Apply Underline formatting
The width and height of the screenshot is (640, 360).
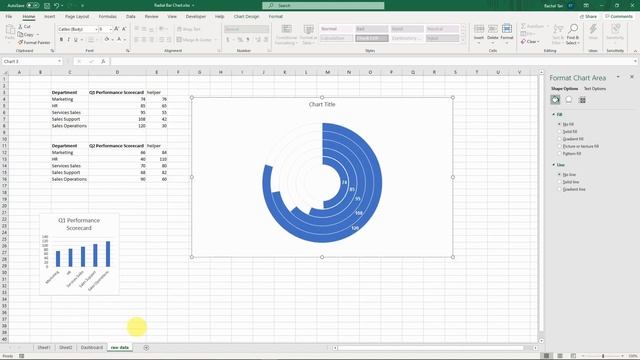tap(76, 40)
